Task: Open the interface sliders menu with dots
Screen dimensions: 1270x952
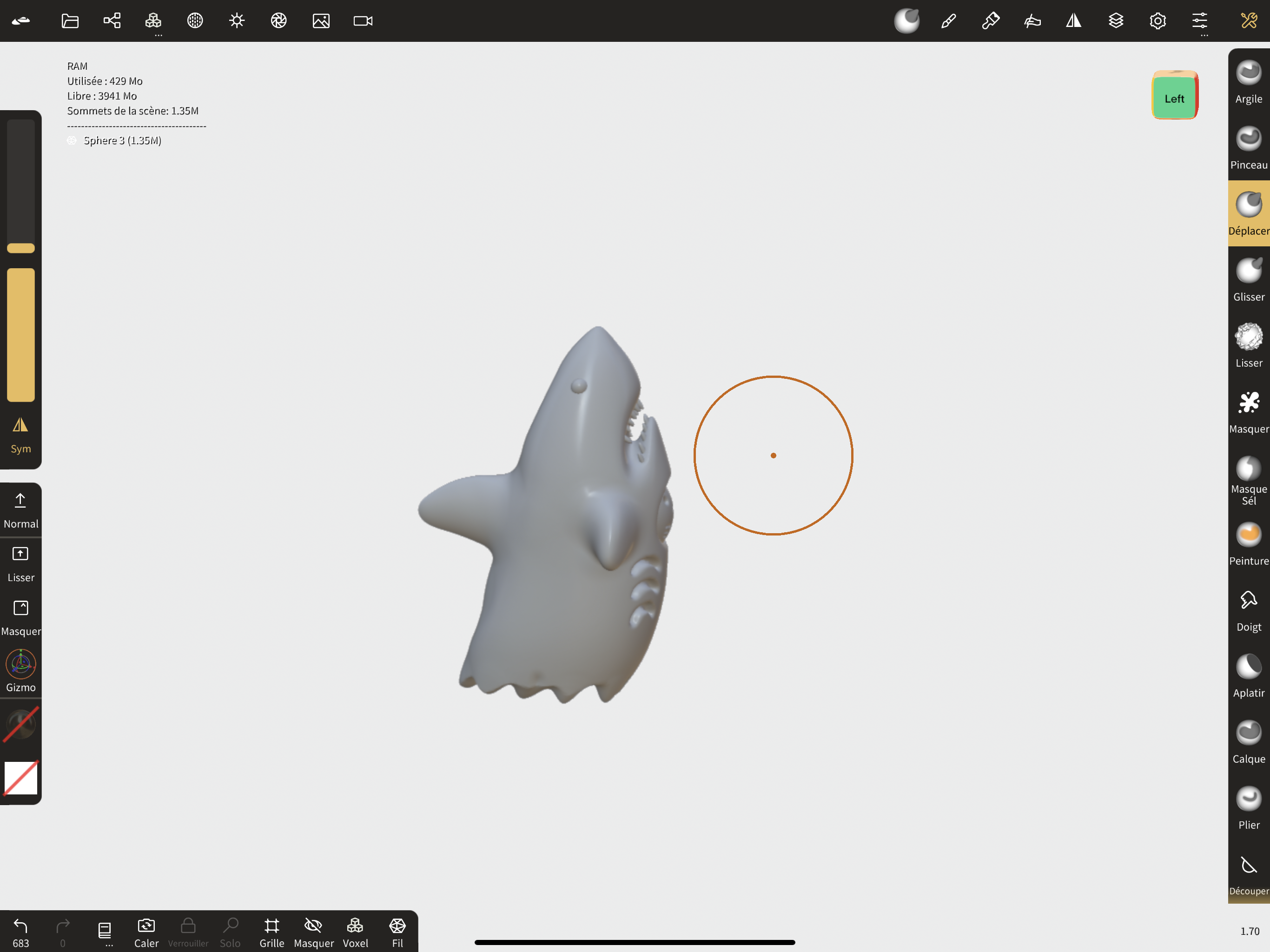Action: click(1199, 23)
